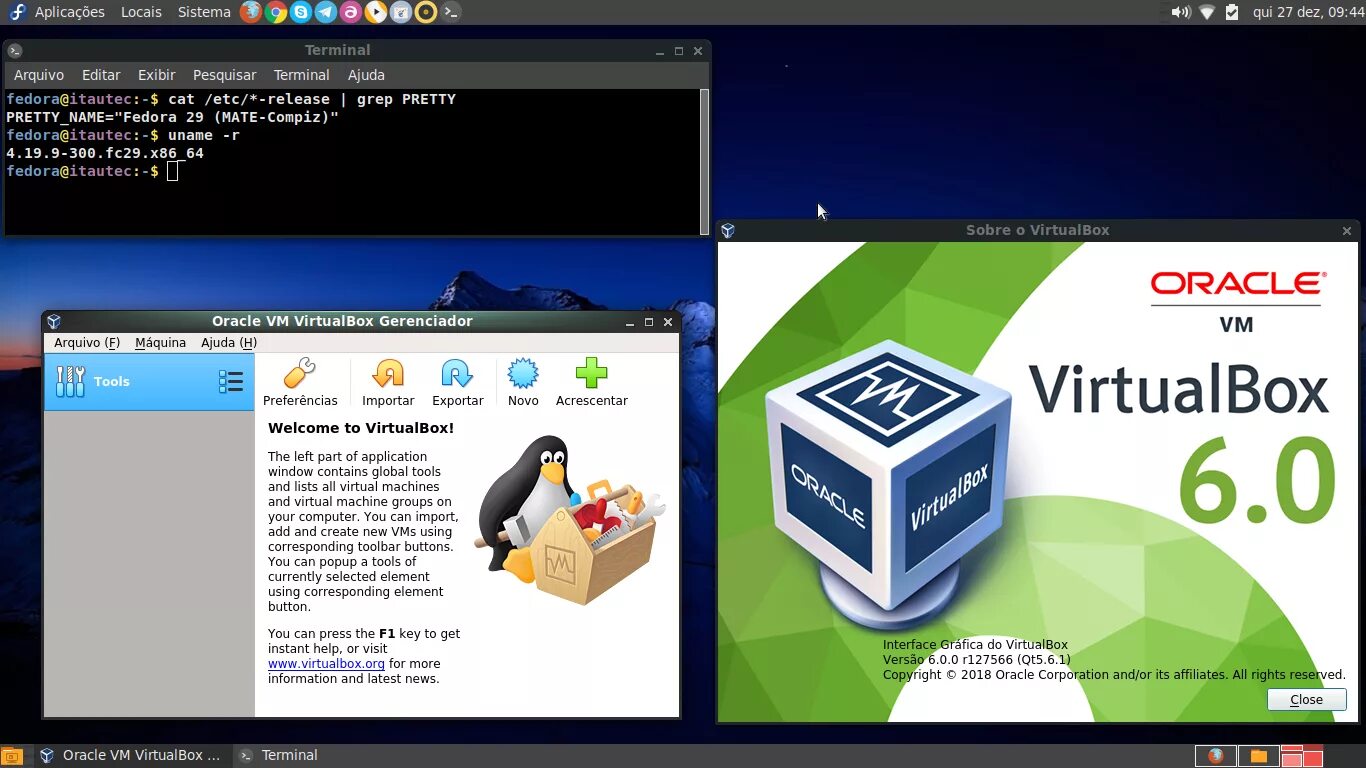The width and height of the screenshot is (1366, 768).
Task: Open the Tools list menu icon
Action: point(231,381)
